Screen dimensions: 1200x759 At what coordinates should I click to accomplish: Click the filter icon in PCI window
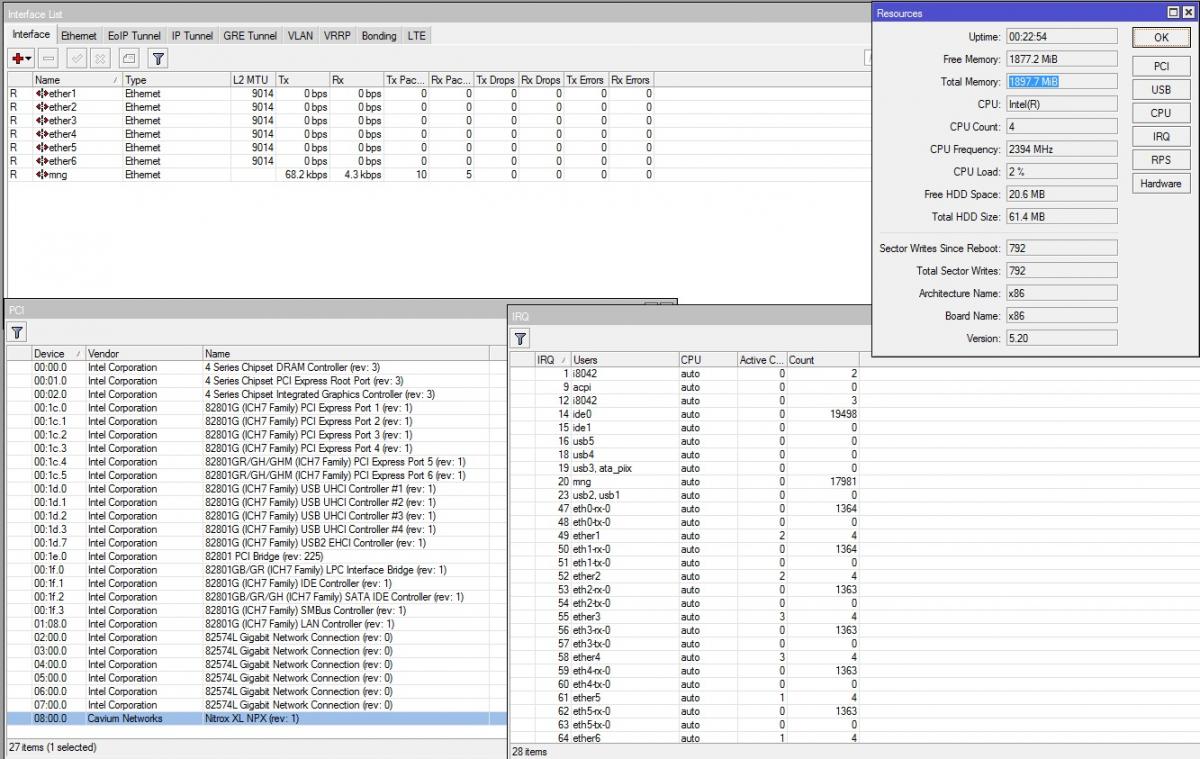[17, 332]
